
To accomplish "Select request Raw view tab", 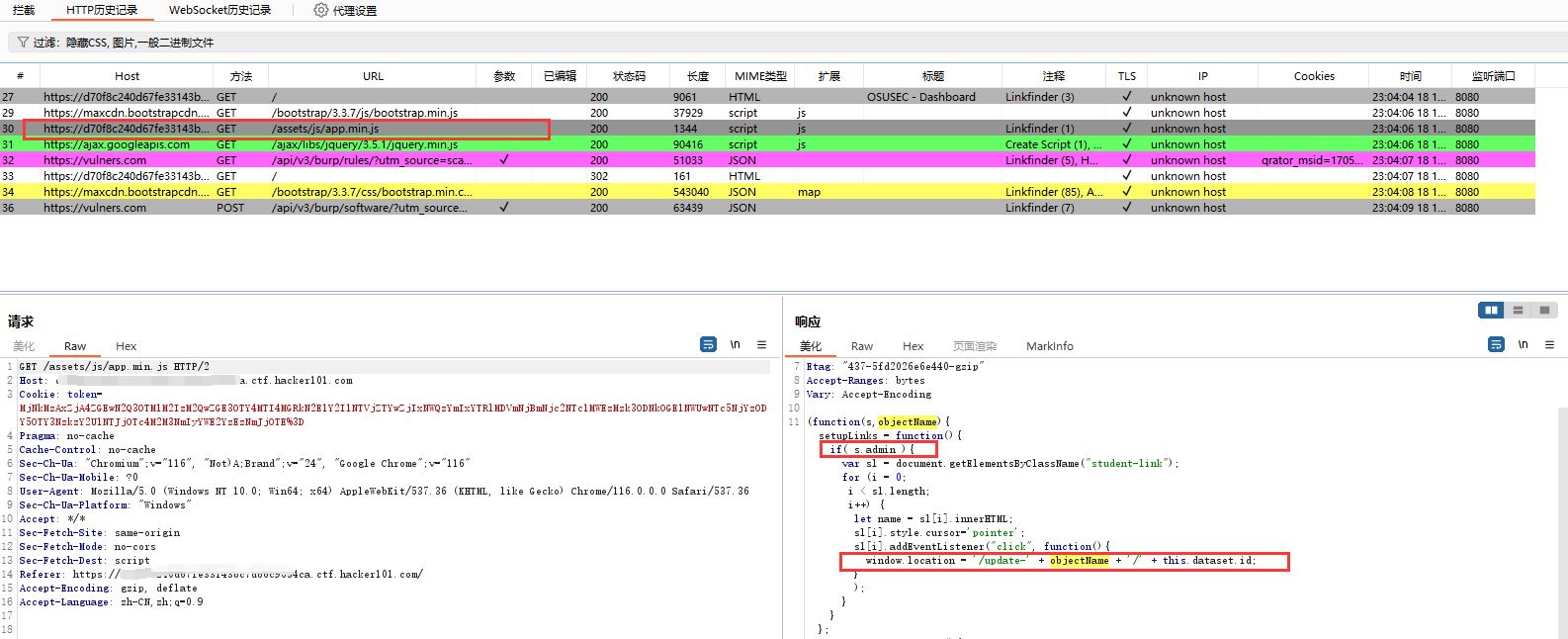I will pos(75,346).
